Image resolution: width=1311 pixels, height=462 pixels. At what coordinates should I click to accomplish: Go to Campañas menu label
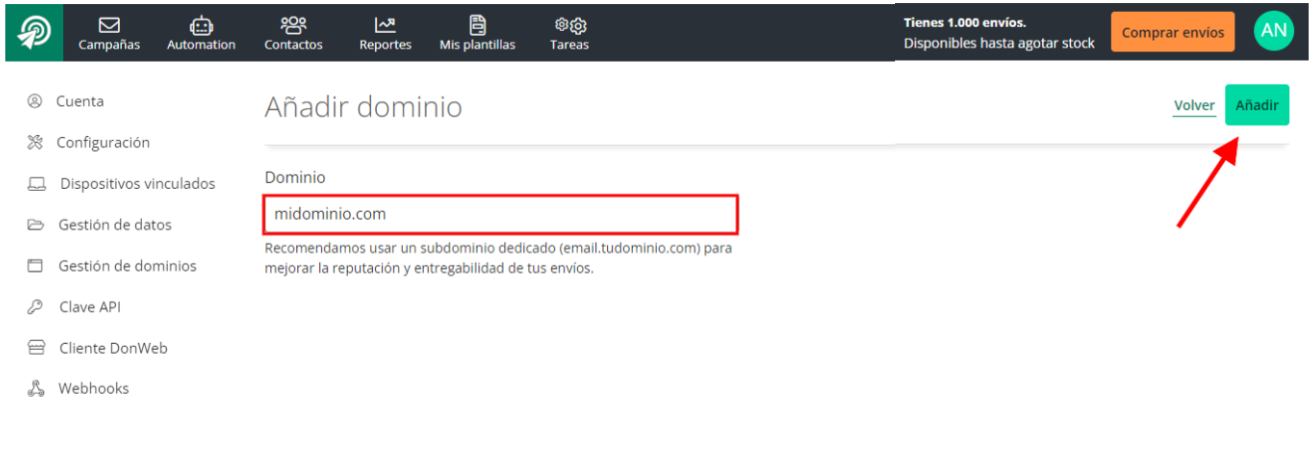(x=109, y=45)
